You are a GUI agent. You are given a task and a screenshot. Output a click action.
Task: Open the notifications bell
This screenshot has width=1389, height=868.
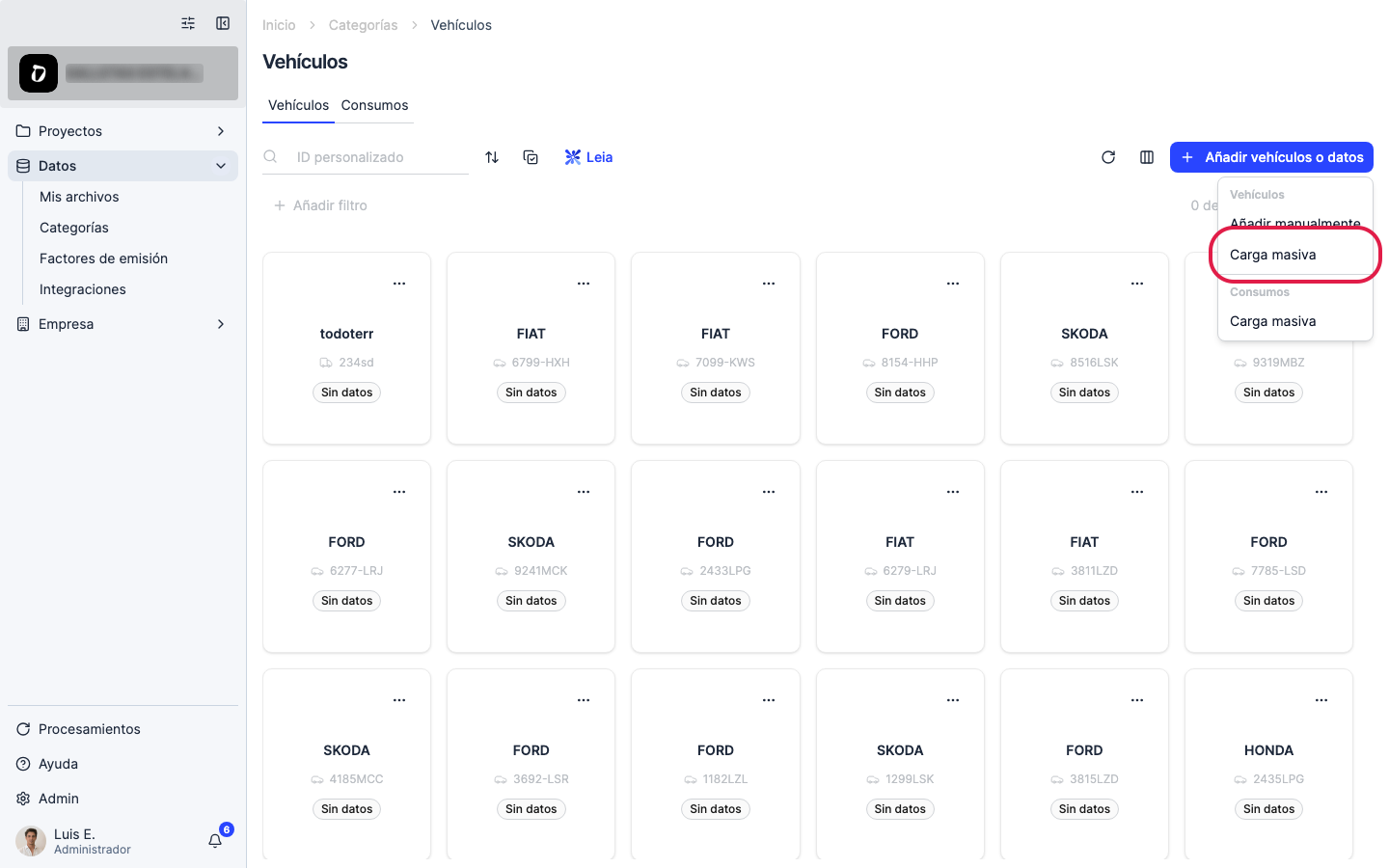[x=215, y=841]
